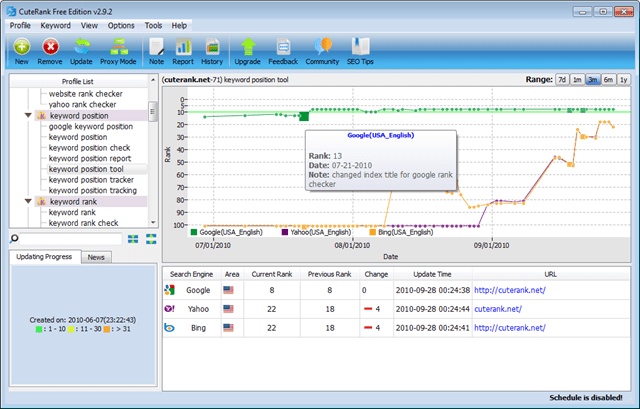Toggle Google(USA_English) legend entry
Screen dimensions: 640x409
tap(227, 232)
